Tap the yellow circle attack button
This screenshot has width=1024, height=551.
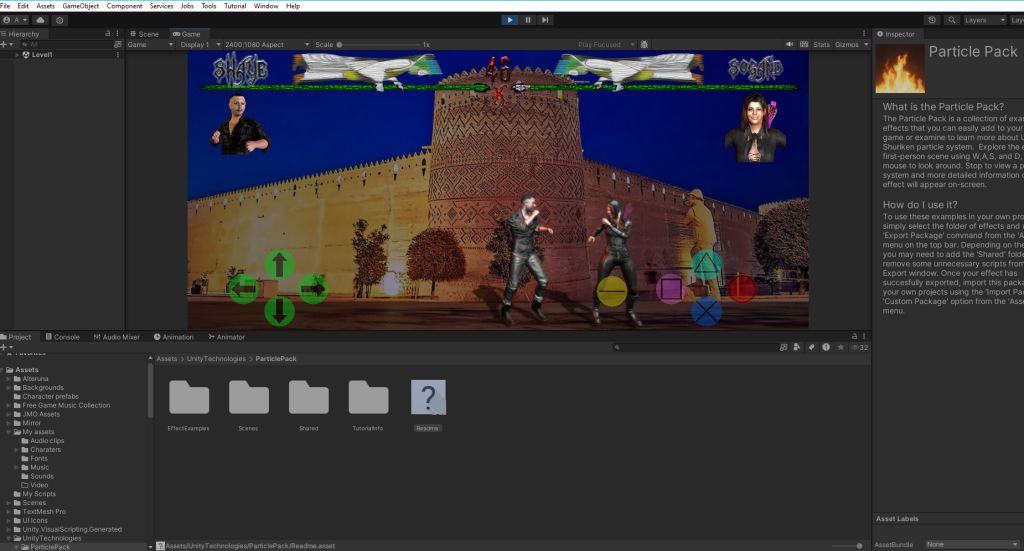click(x=612, y=291)
